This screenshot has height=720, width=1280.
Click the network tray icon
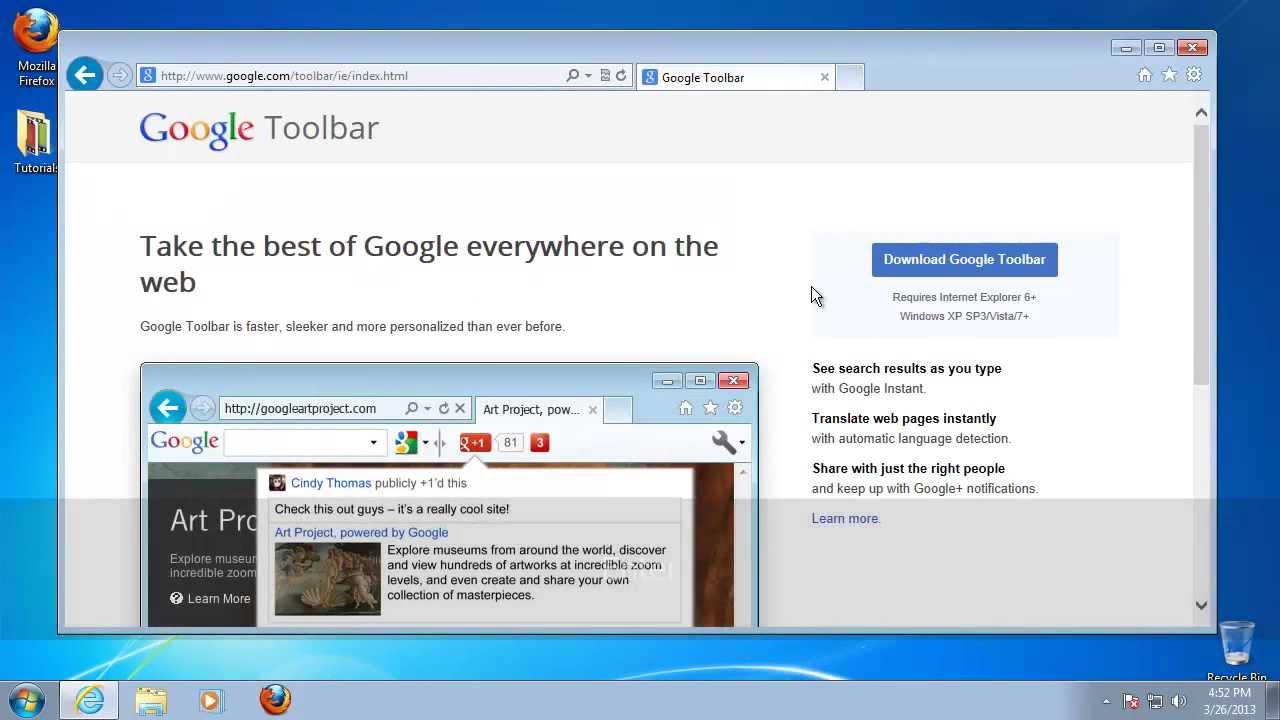pyautogui.click(x=1155, y=701)
